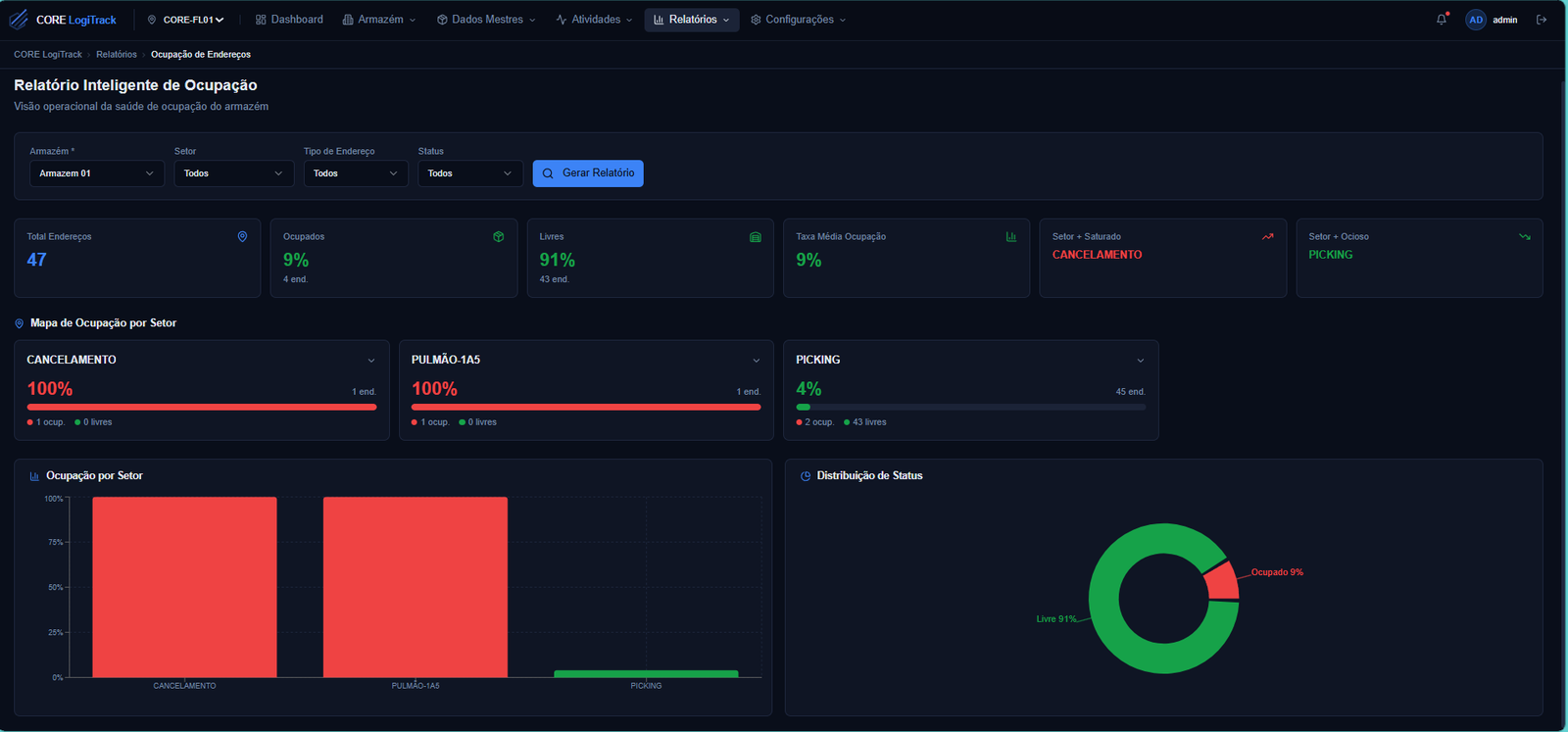Open the Relatórios menu
This screenshot has height=732, width=1568.
692,20
